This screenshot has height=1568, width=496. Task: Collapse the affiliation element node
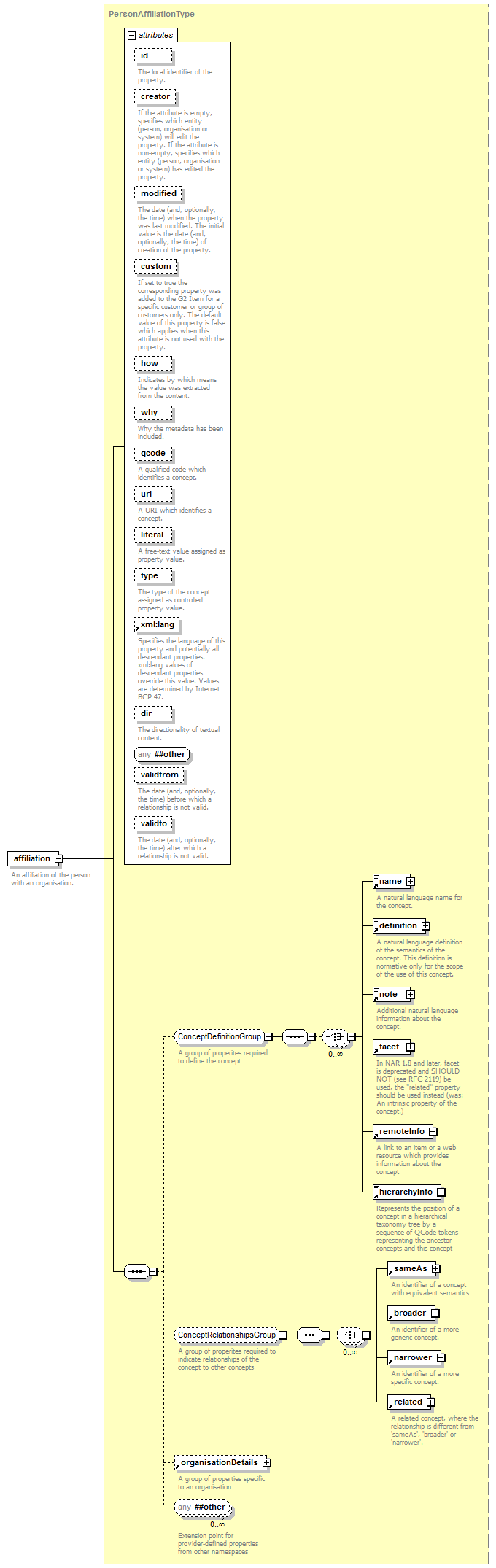point(58,859)
